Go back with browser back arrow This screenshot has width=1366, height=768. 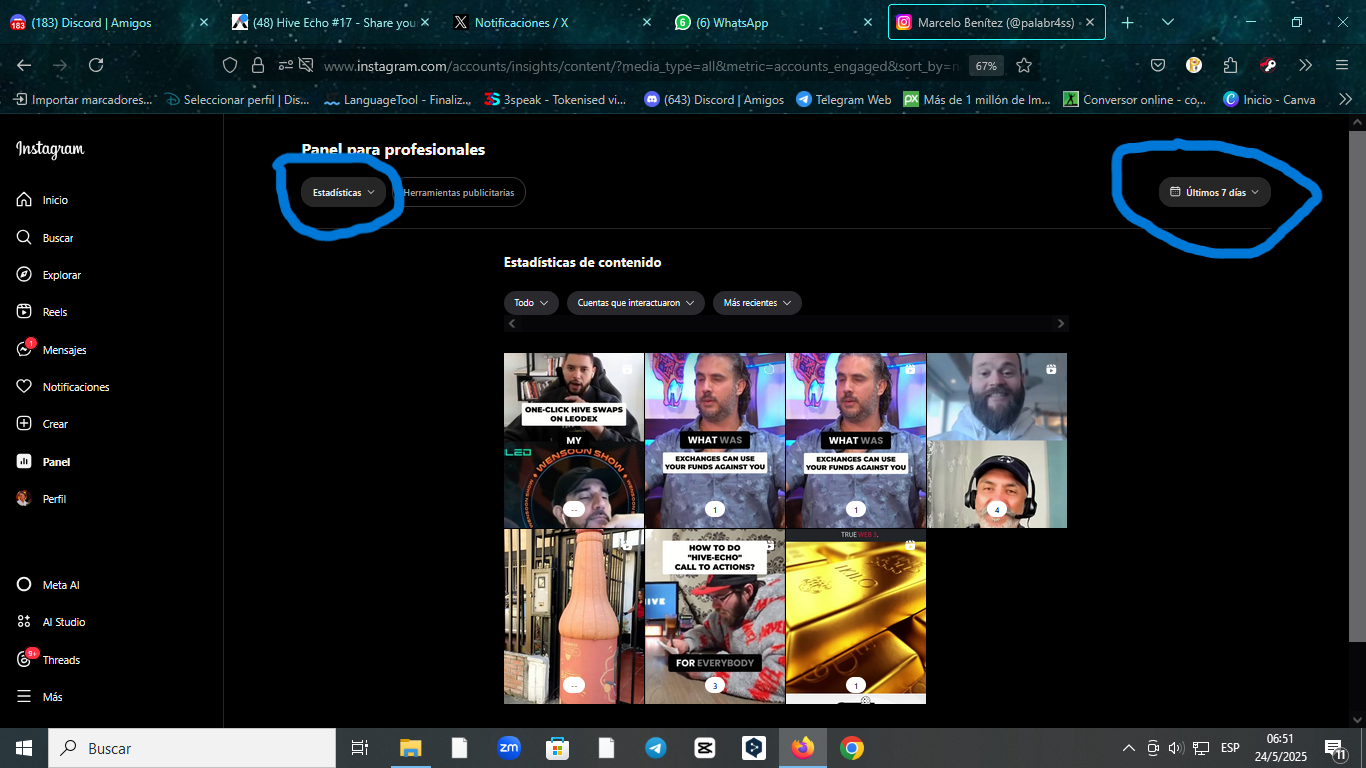pos(24,65)
